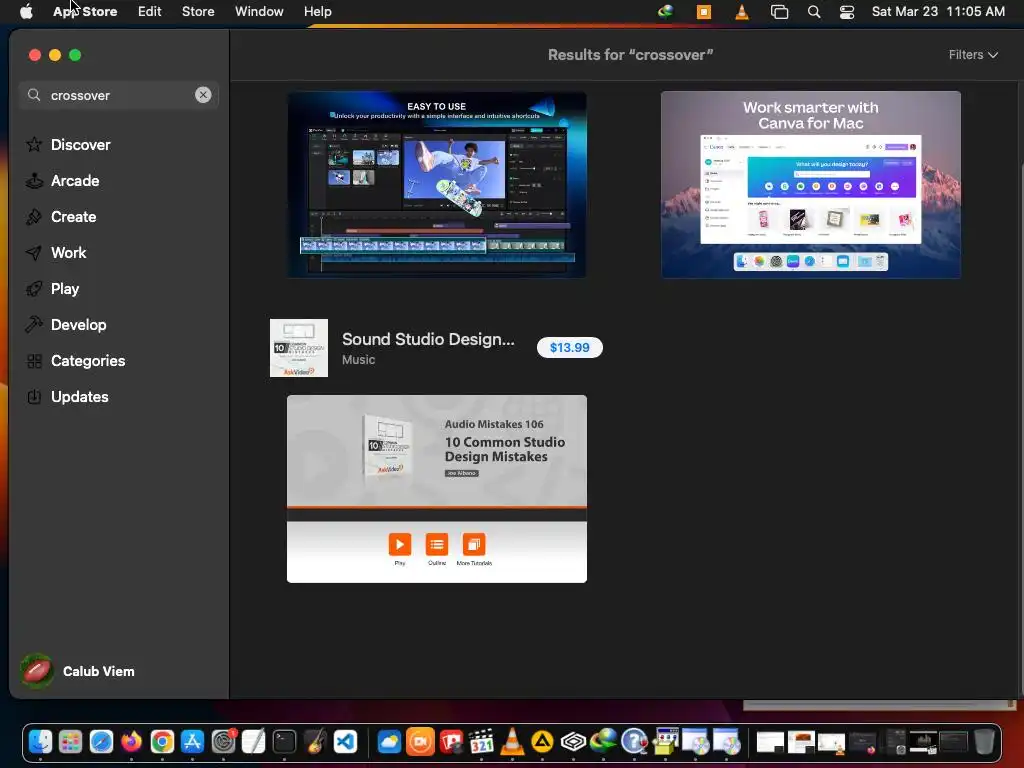
Task: View the Canva for Mac screenshot
Action: click(x=810, y=185)
